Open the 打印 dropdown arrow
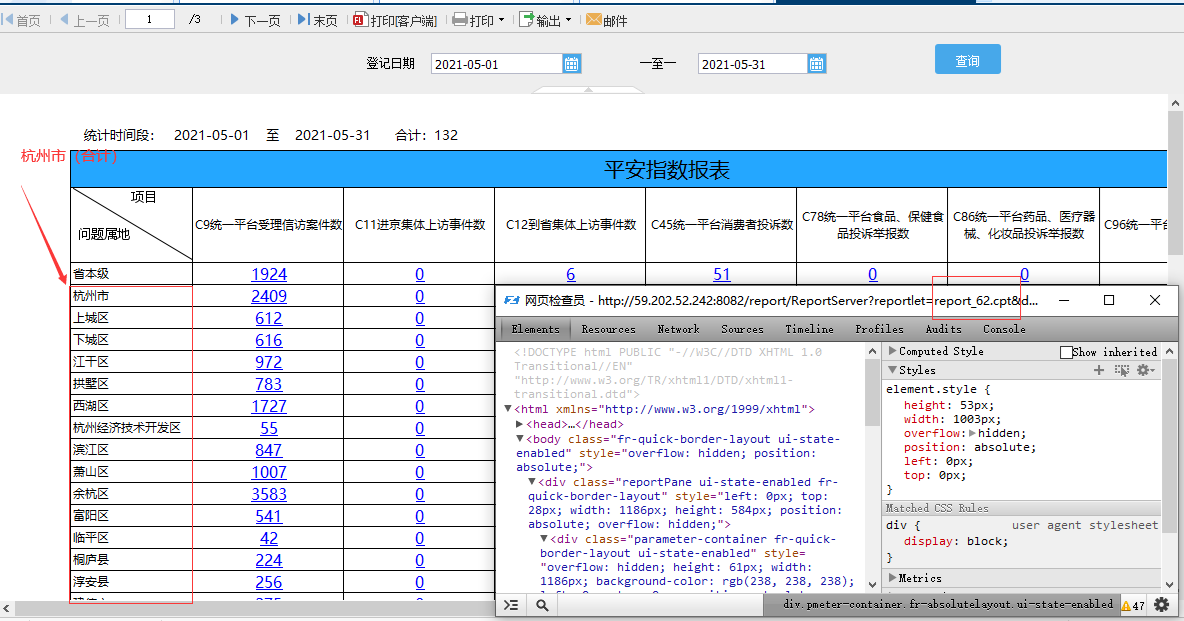Screen dimensions: 1184x621 click(501, 20)
